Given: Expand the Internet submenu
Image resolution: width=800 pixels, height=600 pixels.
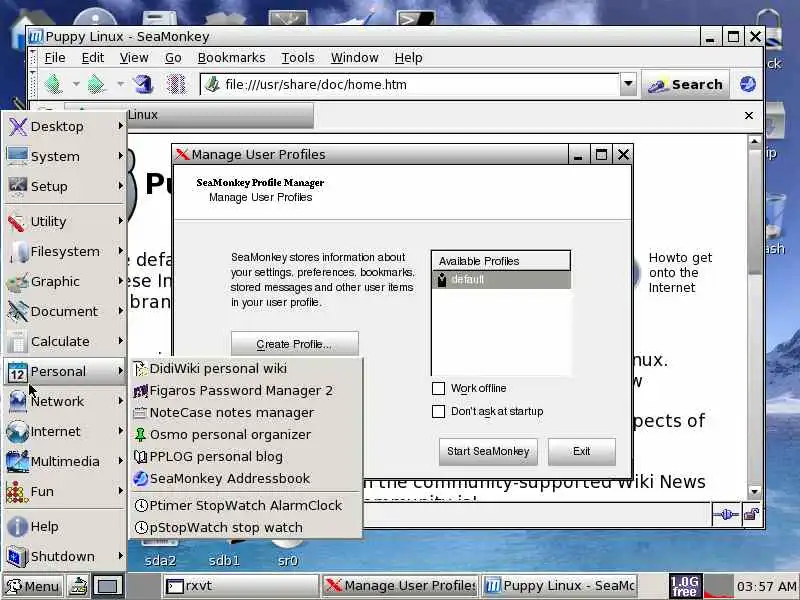Looking at the screenshot, I should click(65, 431).
